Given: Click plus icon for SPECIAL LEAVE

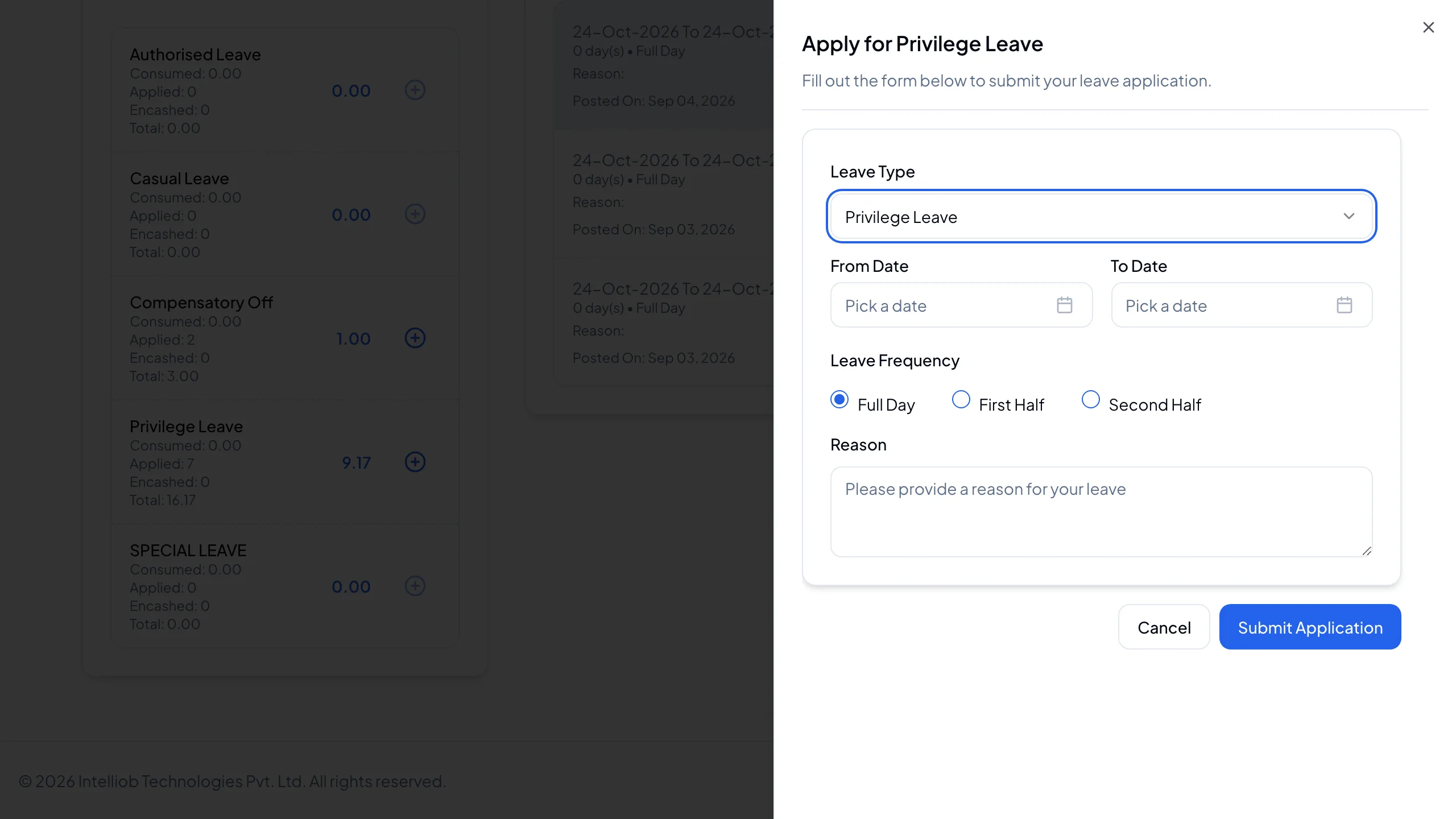Looking at the screenshot, I should click(415, 586).
